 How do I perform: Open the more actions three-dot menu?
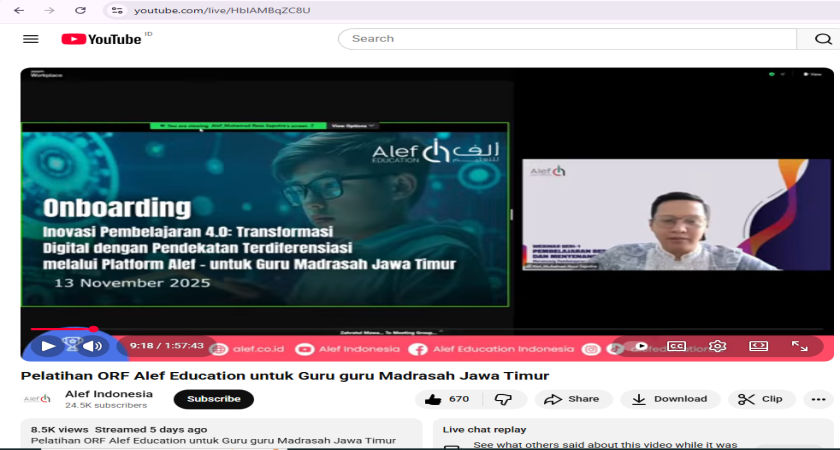tap(819, 399)
